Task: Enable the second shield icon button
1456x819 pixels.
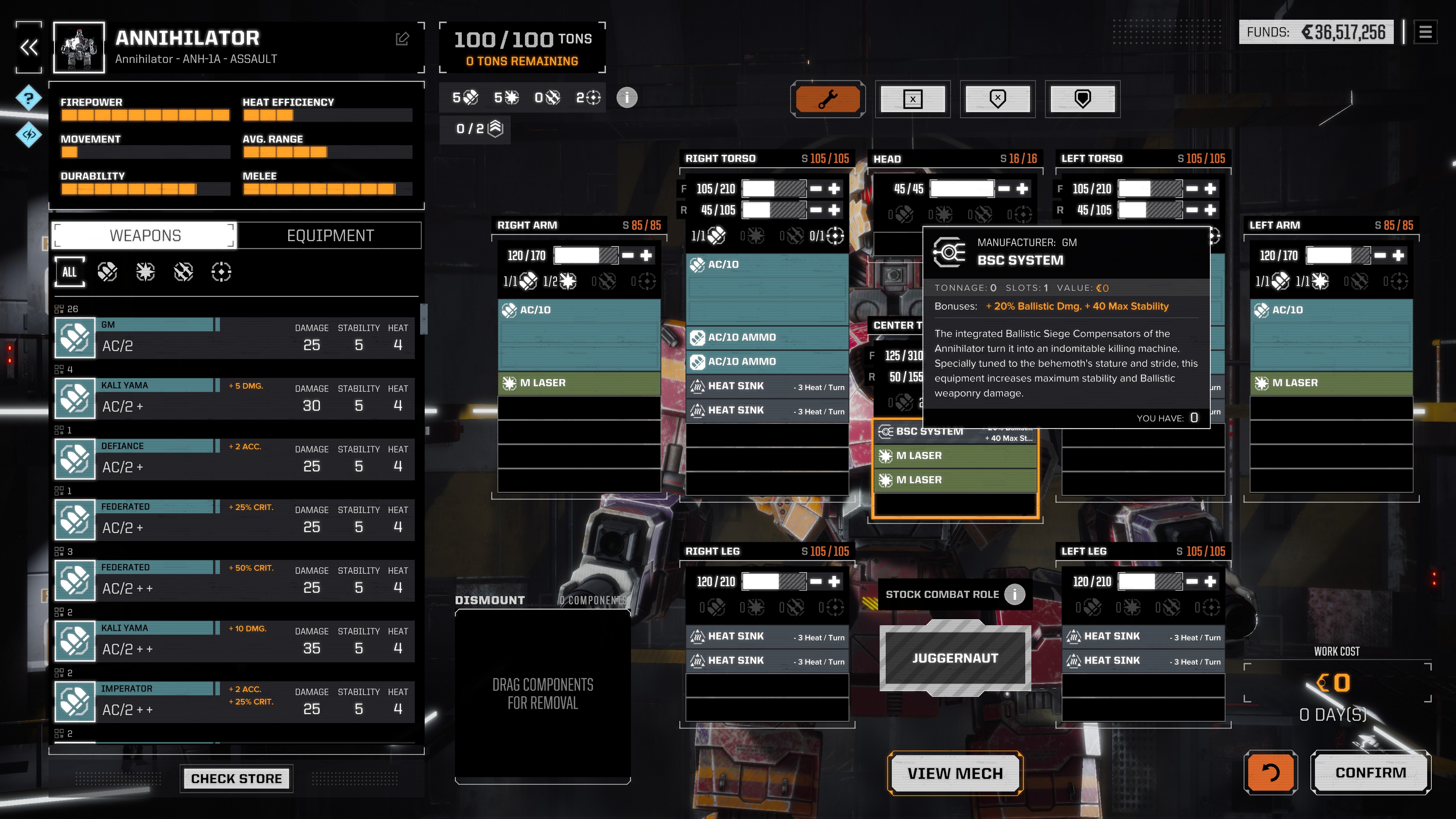Action: click(x=1083, y=98)
